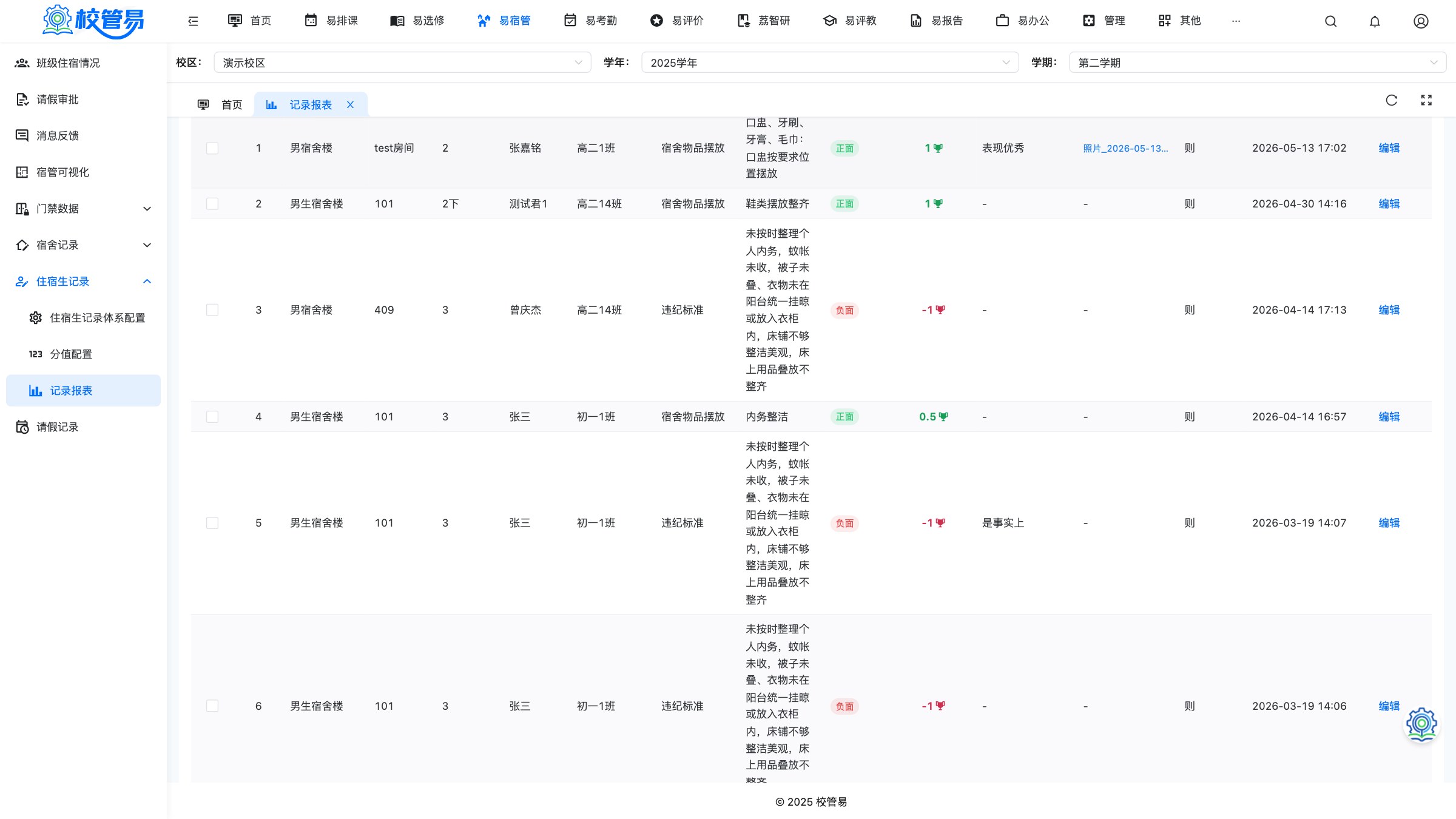Click the 内务整洁 cell

[767, 417]
